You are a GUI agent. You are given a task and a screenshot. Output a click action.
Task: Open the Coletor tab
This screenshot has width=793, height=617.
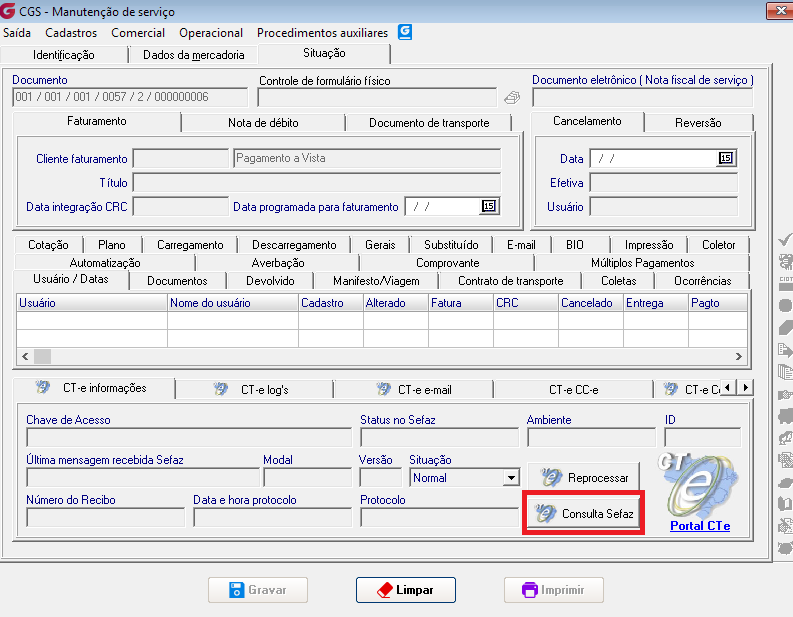(718, 245)
